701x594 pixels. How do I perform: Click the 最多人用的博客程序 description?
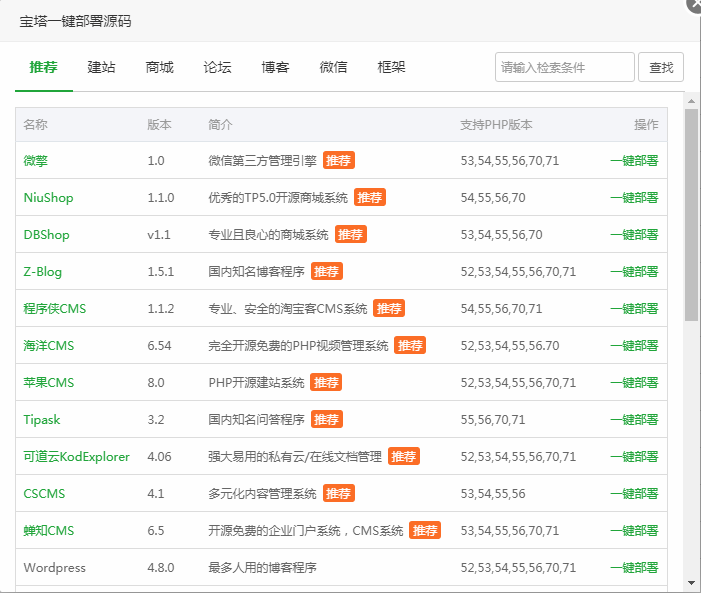(x=262, y=568)
